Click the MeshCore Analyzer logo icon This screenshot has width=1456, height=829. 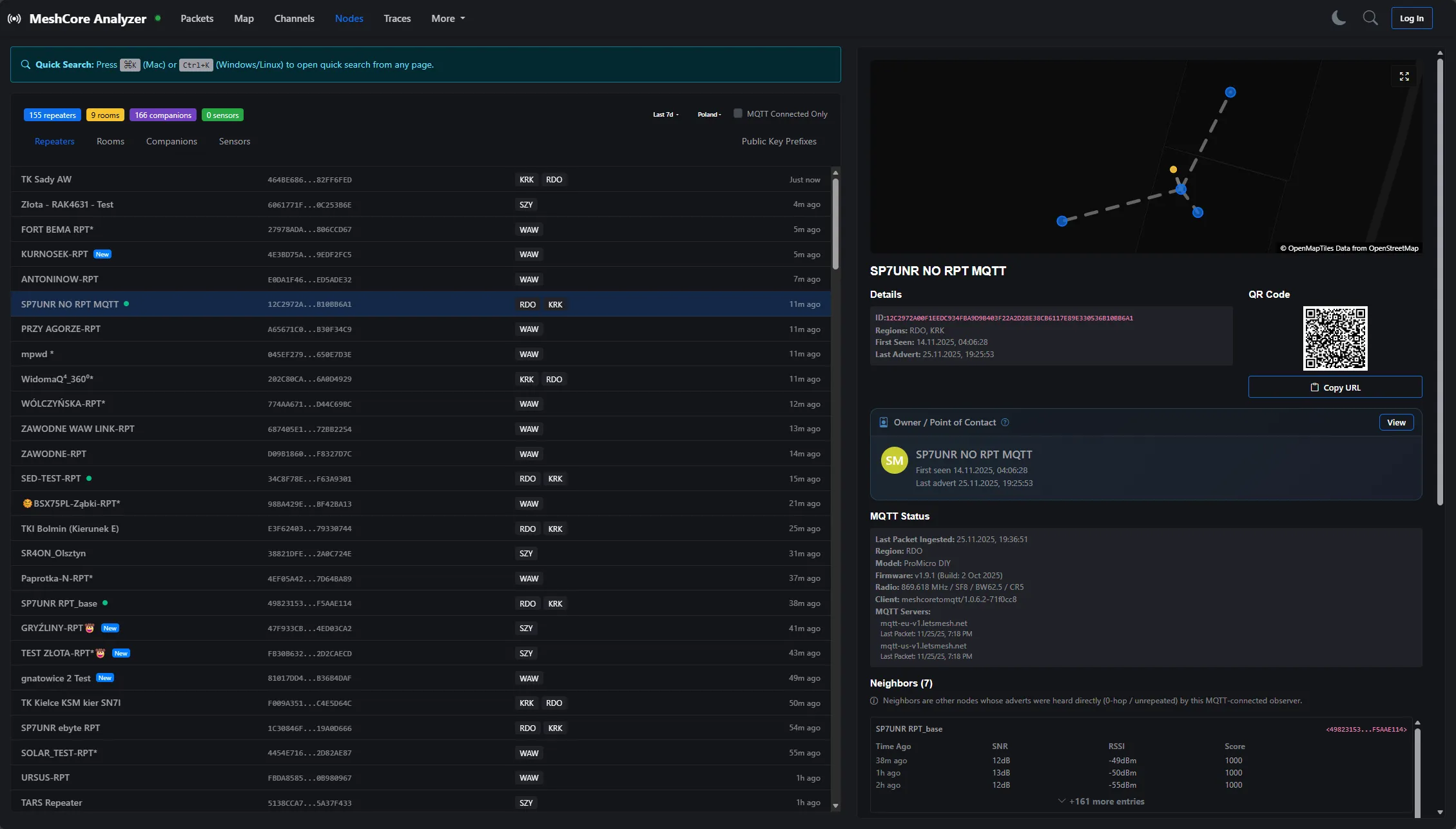pos(14,19)
